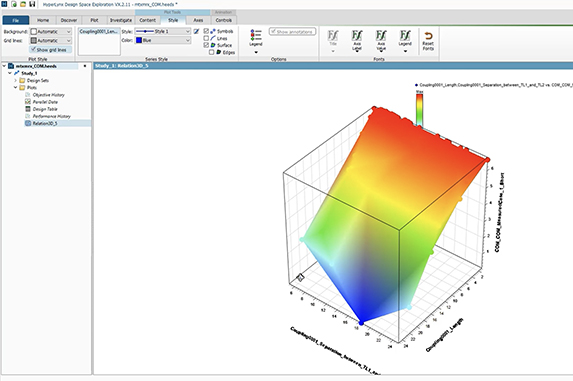This screenshot has width=573, height=381.
Task: Toggle the Lines checkbox
Action: (x=206, y=38)
